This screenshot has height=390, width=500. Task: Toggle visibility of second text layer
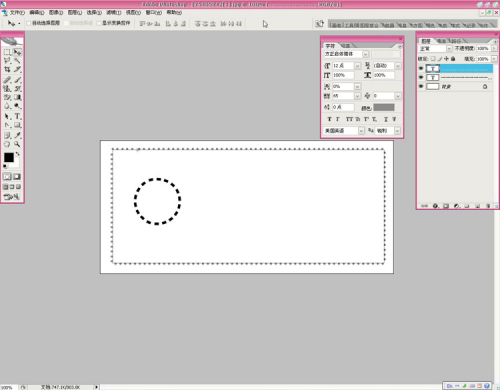421,77
